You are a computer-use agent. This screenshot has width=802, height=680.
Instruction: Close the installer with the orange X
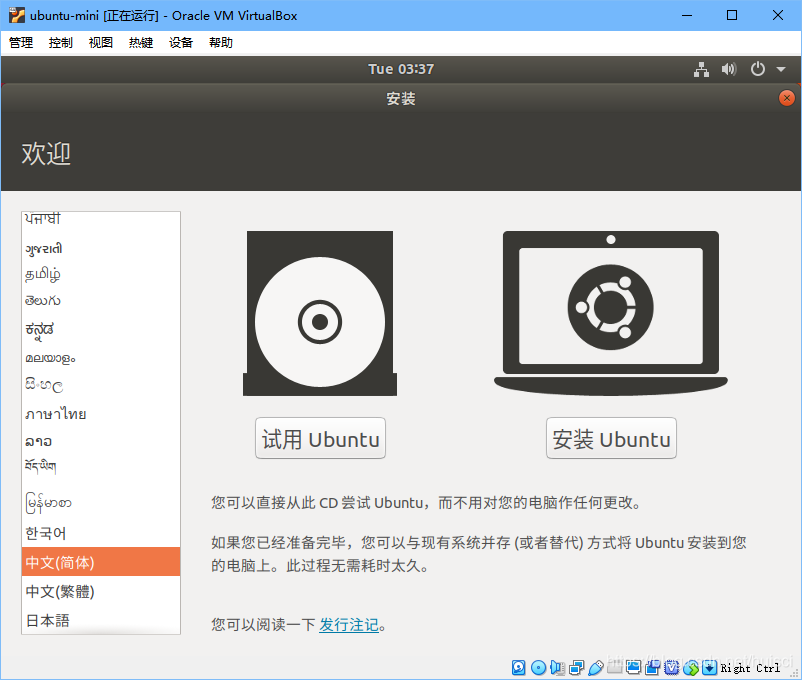[x=787, y=98]
